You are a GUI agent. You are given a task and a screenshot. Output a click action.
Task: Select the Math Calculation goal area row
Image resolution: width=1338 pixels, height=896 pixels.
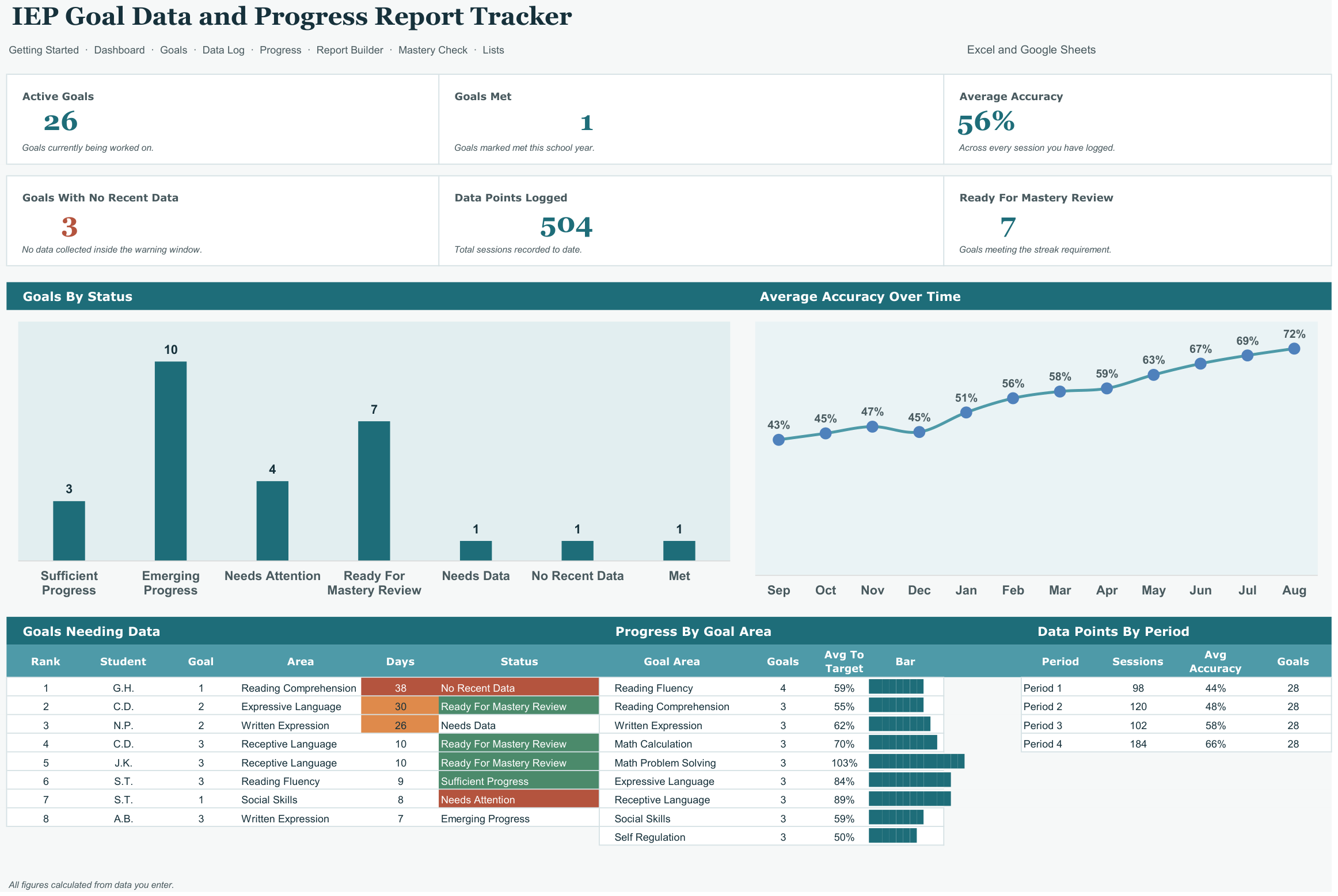tap(771, 744)
